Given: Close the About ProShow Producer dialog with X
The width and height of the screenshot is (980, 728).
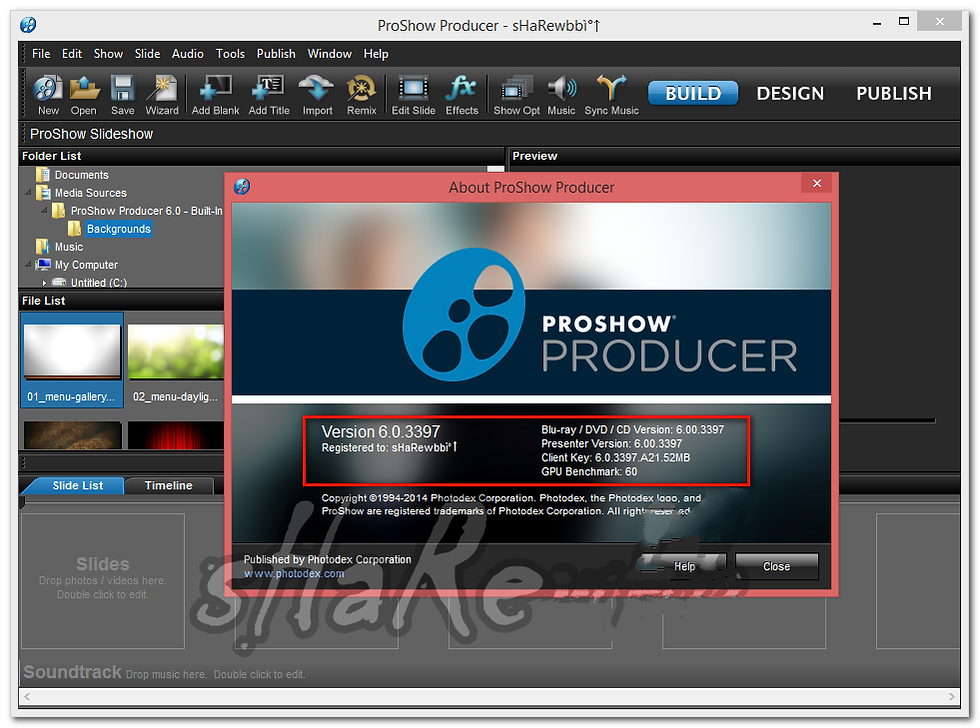Looking at the screenshot, I should (817, 183).
